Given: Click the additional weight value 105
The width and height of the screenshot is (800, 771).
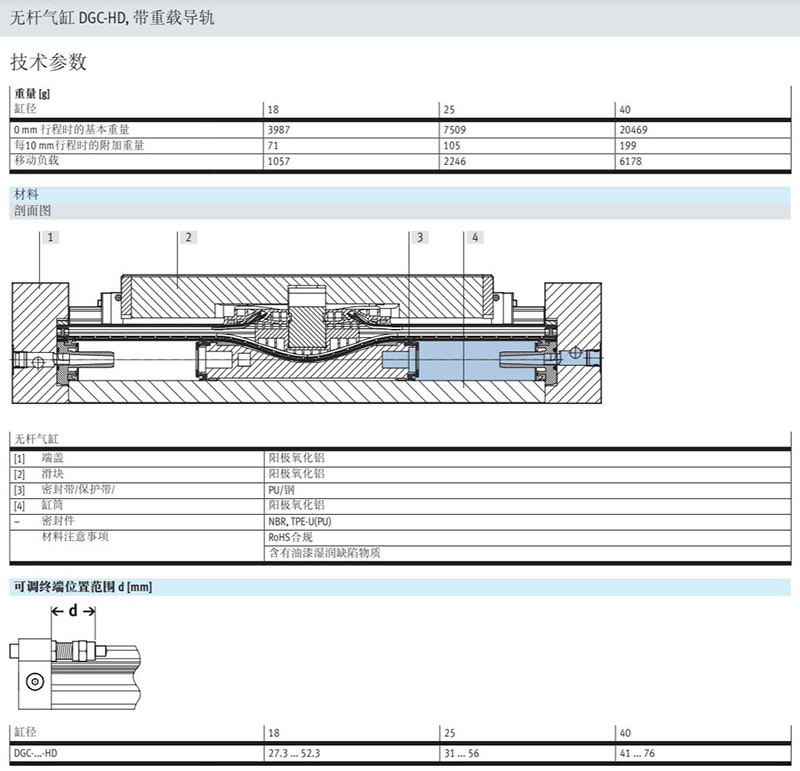Looking at the screenshot, I should coord(452,145).
